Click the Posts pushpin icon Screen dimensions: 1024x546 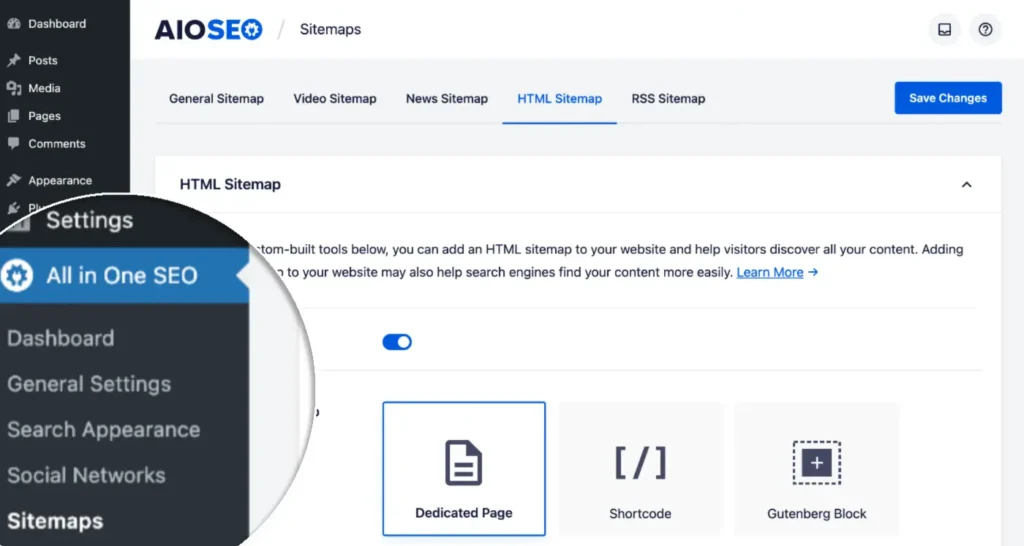[13, 60]
